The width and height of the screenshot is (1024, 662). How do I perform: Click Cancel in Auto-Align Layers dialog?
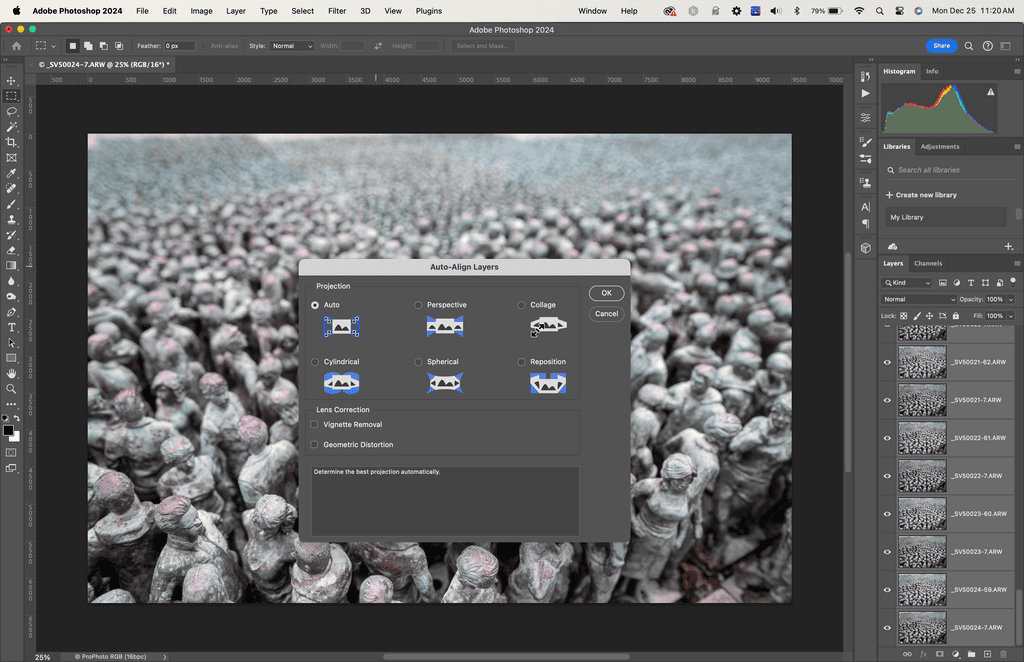[607, 314]
